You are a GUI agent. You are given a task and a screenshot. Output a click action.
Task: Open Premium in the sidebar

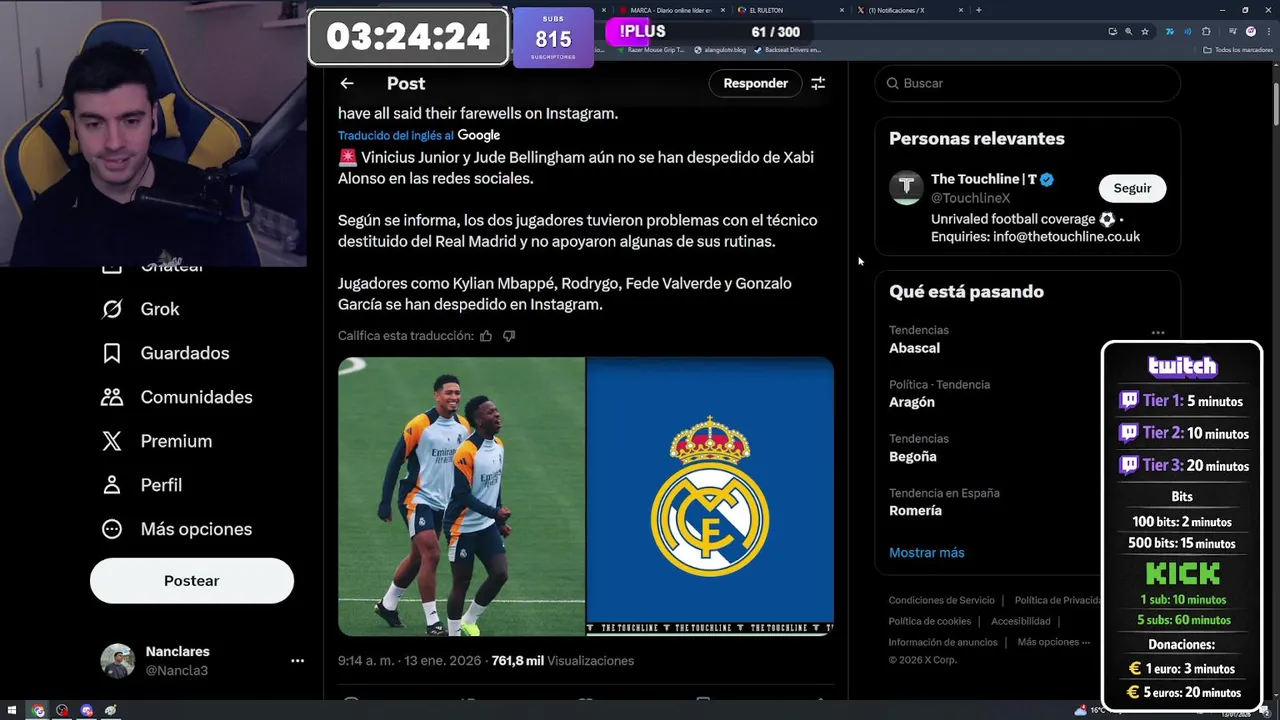pyautogui.click(x=157, y=441)
